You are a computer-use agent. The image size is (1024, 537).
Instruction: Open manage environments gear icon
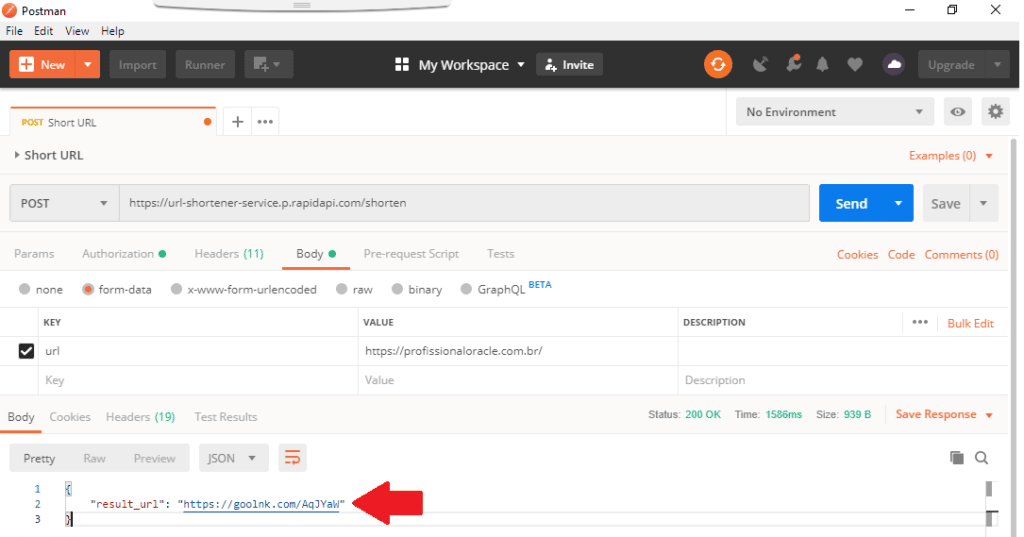[x=995, y=112]
